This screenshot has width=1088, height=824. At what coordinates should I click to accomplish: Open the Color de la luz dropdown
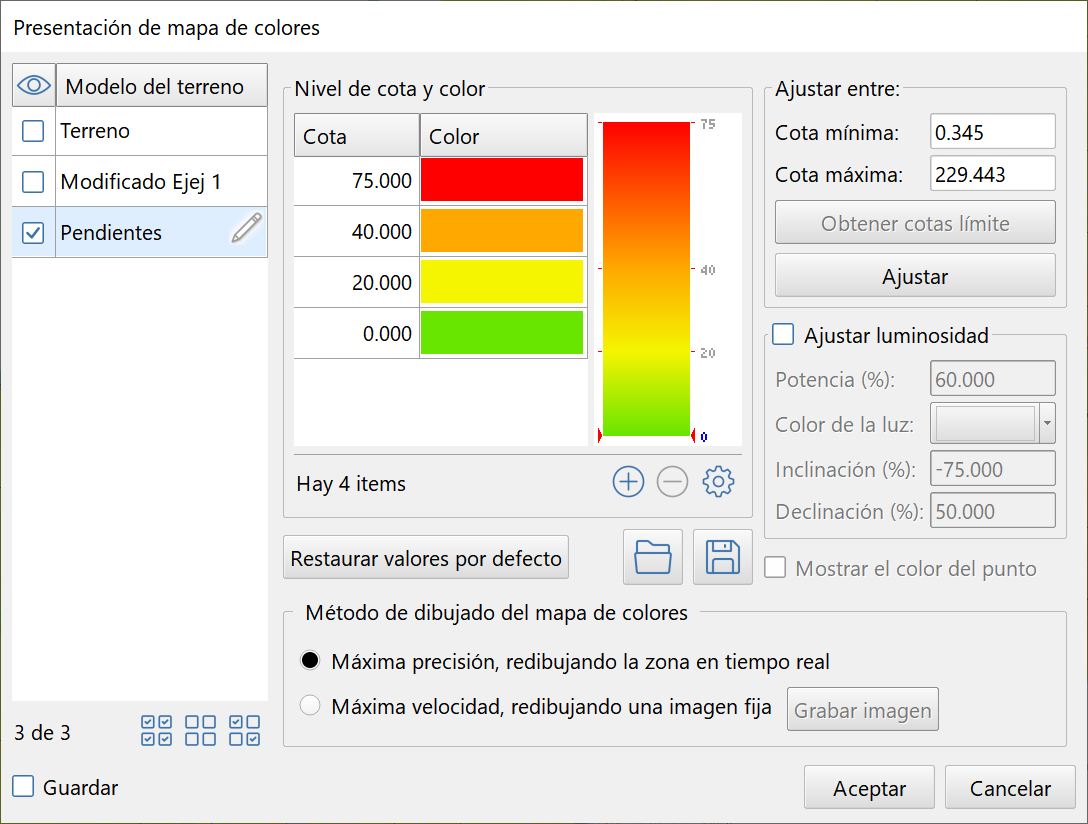point(1048,422)
